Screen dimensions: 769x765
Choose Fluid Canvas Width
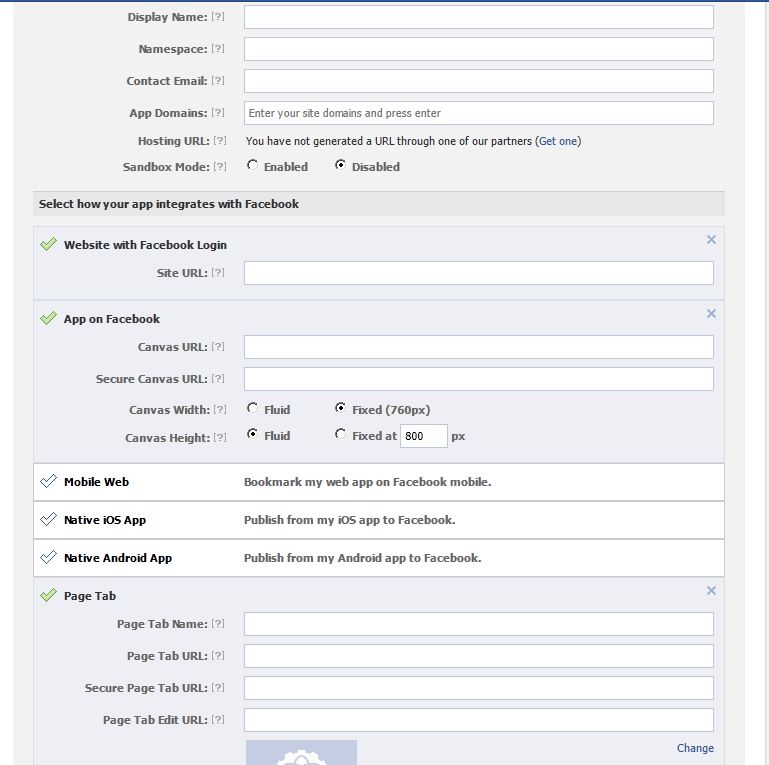[x=253, y=408]
